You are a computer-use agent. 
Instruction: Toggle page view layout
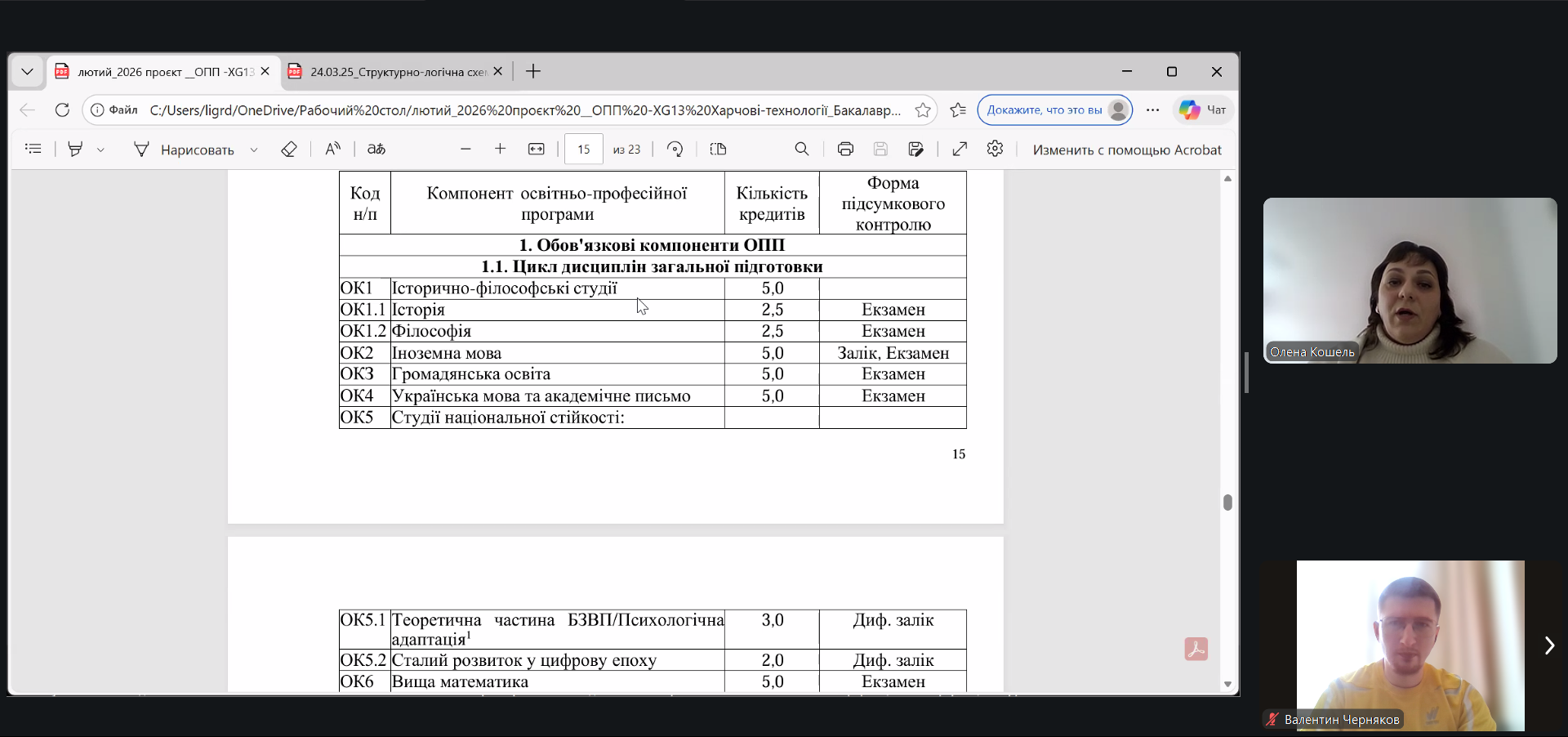point(718,149)
